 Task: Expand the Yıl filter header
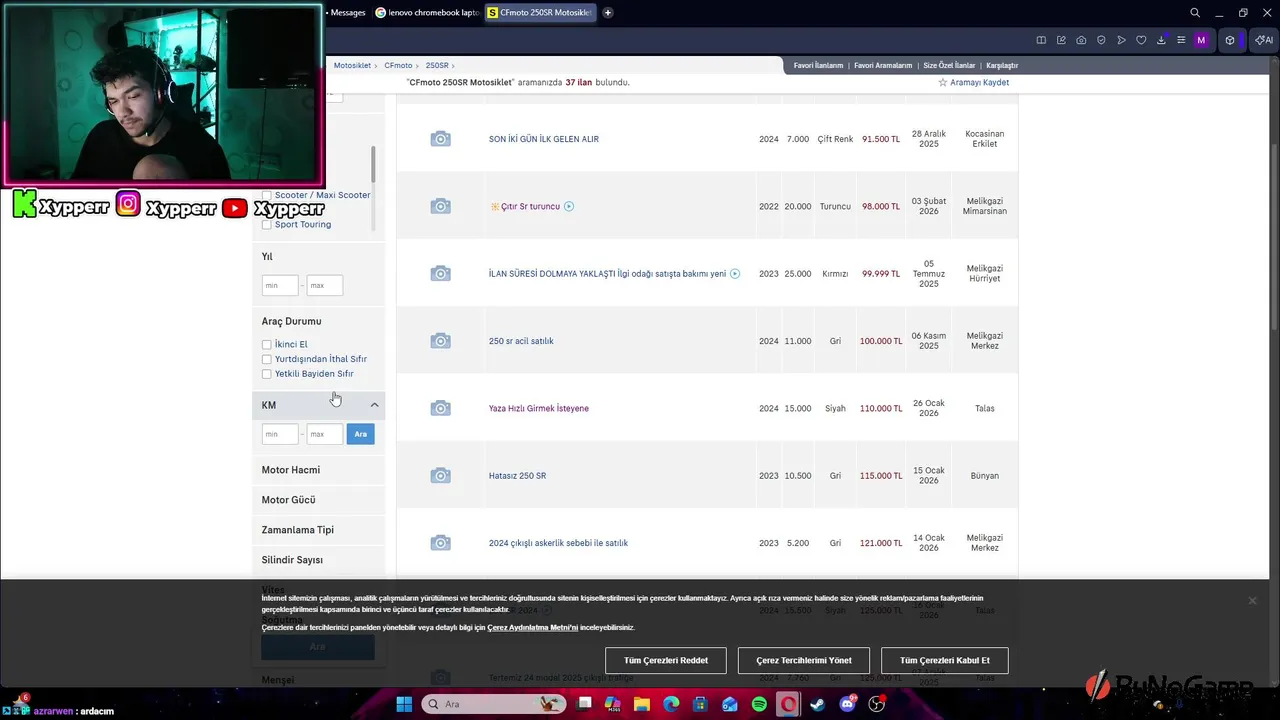319,257
